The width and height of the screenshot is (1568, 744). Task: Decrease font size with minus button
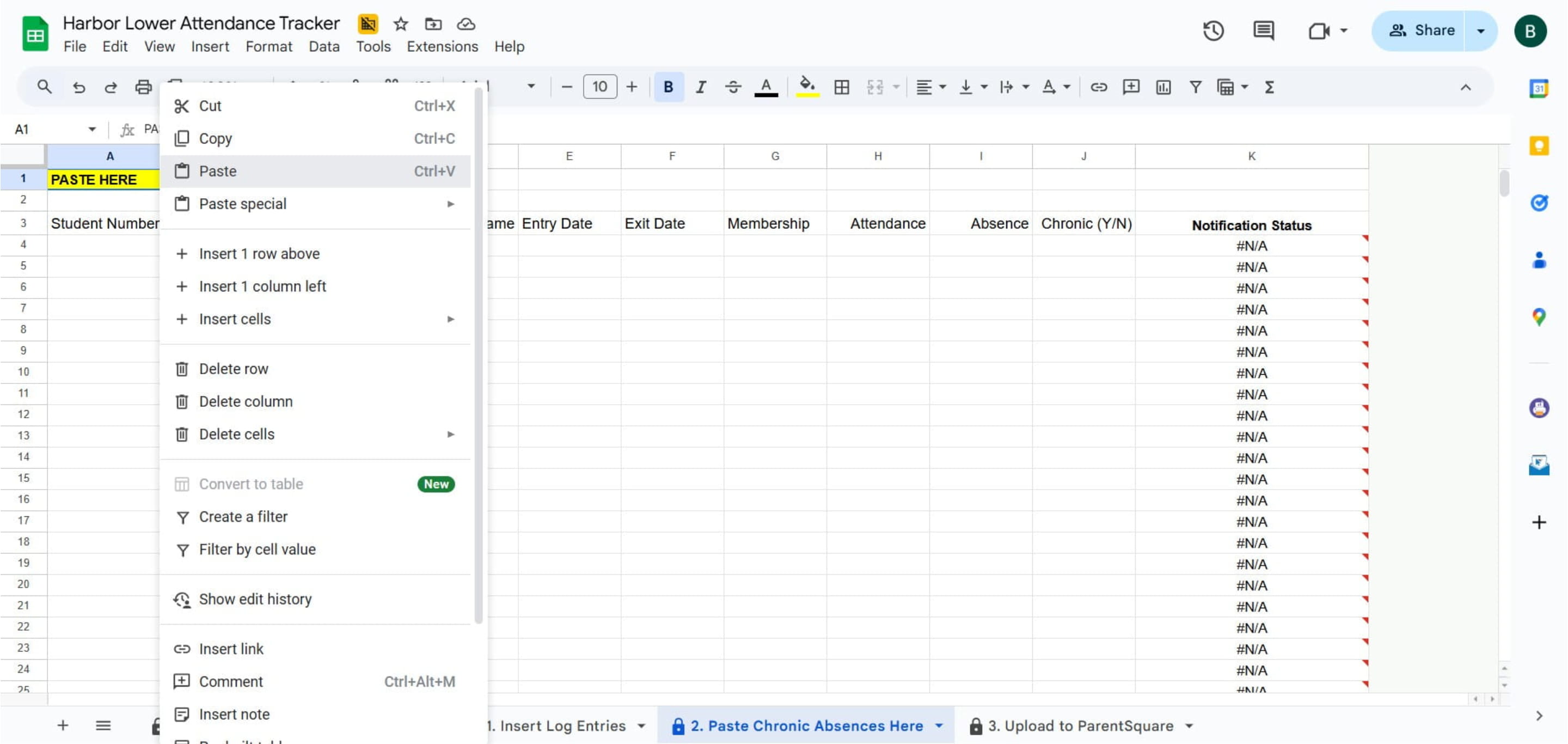(566, 87)
